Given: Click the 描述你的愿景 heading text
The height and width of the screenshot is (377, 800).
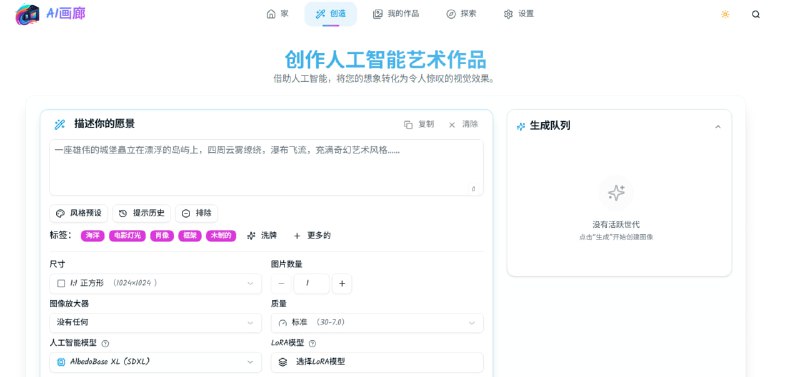Looking at the screenshot, I should [x=105, y=124].
